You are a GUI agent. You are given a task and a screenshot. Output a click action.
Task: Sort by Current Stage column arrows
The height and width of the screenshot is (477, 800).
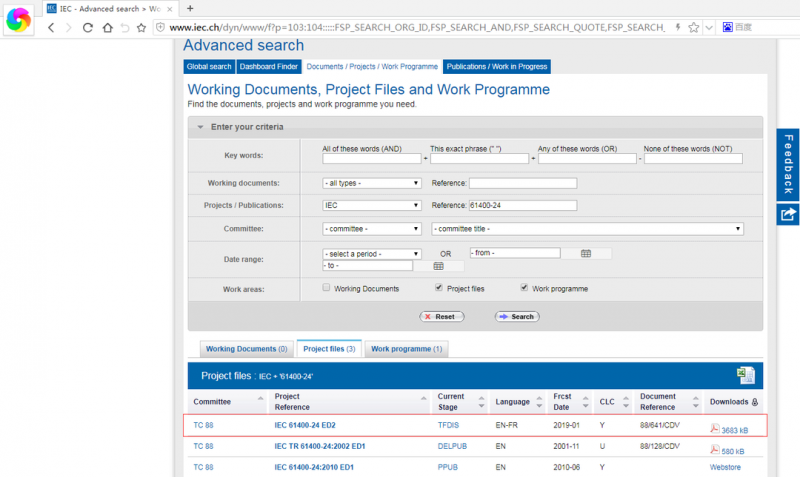[x=481, y=401]
